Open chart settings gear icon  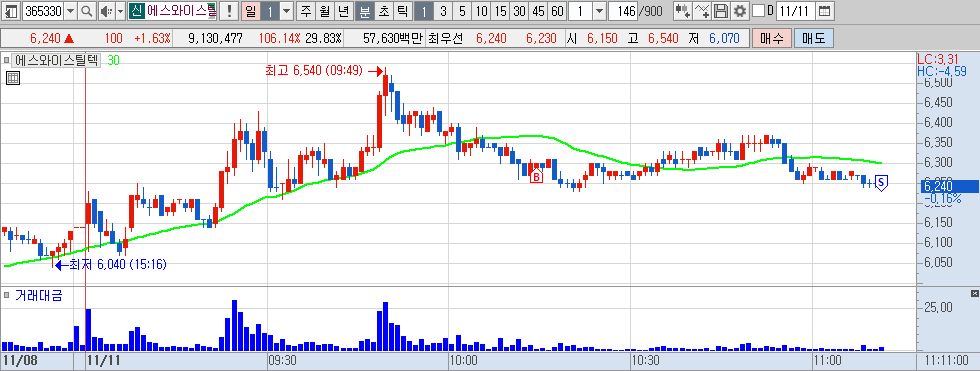(740, 11)
